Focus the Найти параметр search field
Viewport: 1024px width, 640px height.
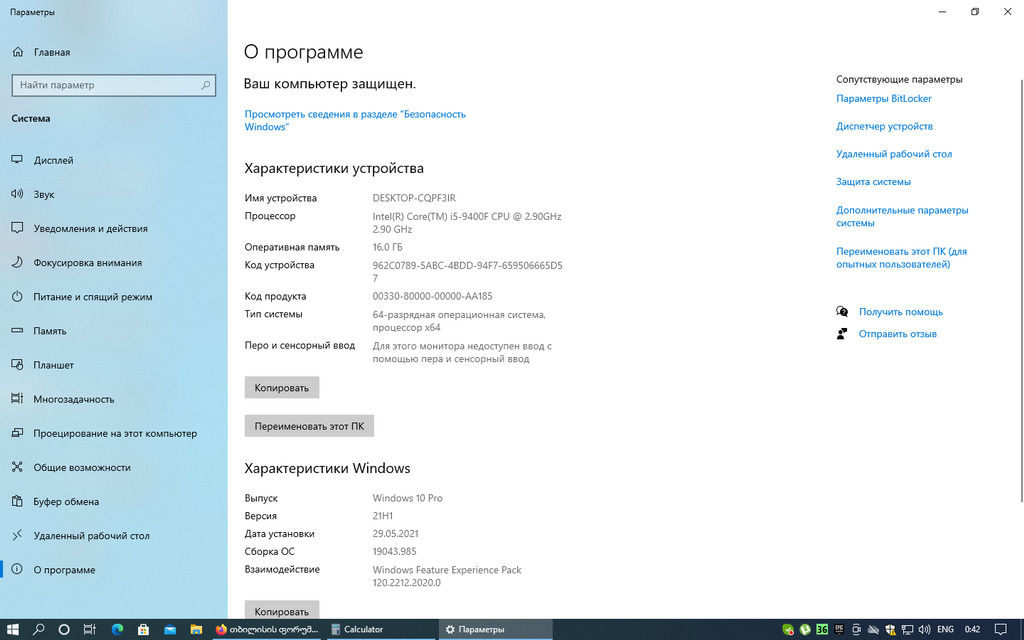(x=114, y=85)
